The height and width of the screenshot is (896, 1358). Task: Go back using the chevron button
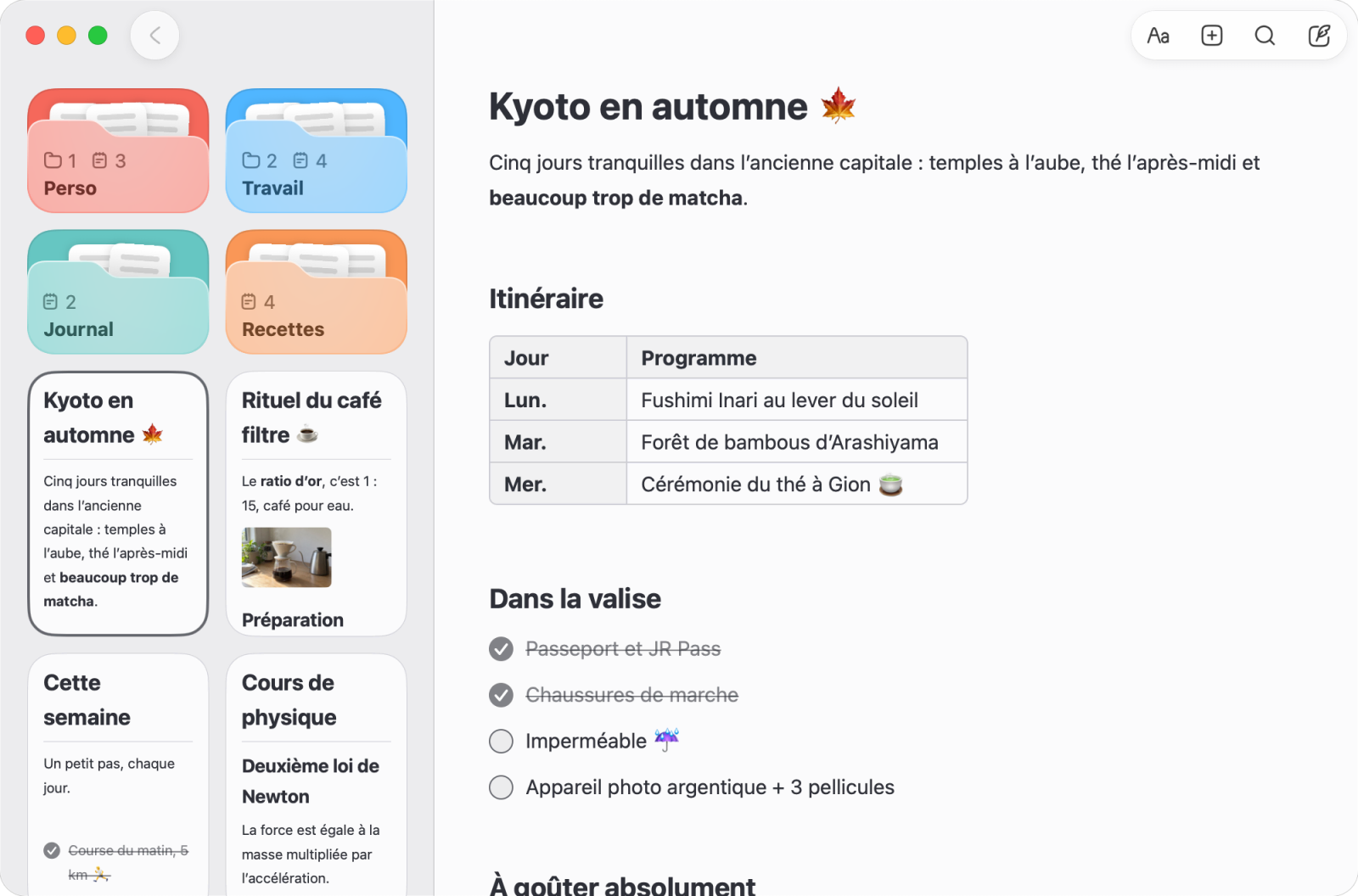[154, 36]
